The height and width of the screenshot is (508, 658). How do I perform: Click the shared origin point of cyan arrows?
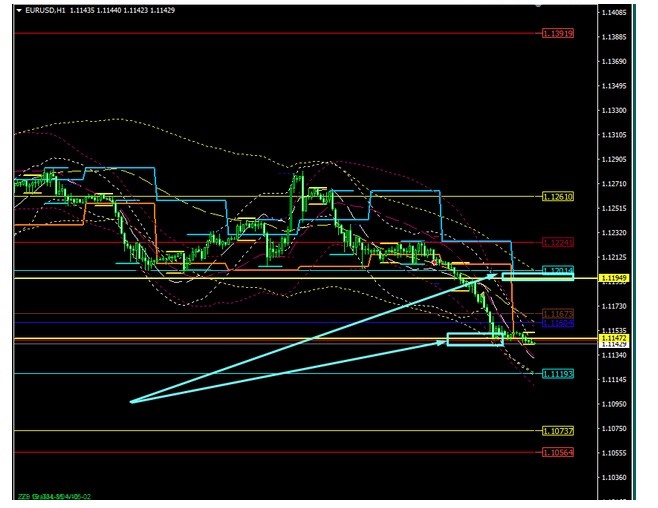click(x=131, y=401)
